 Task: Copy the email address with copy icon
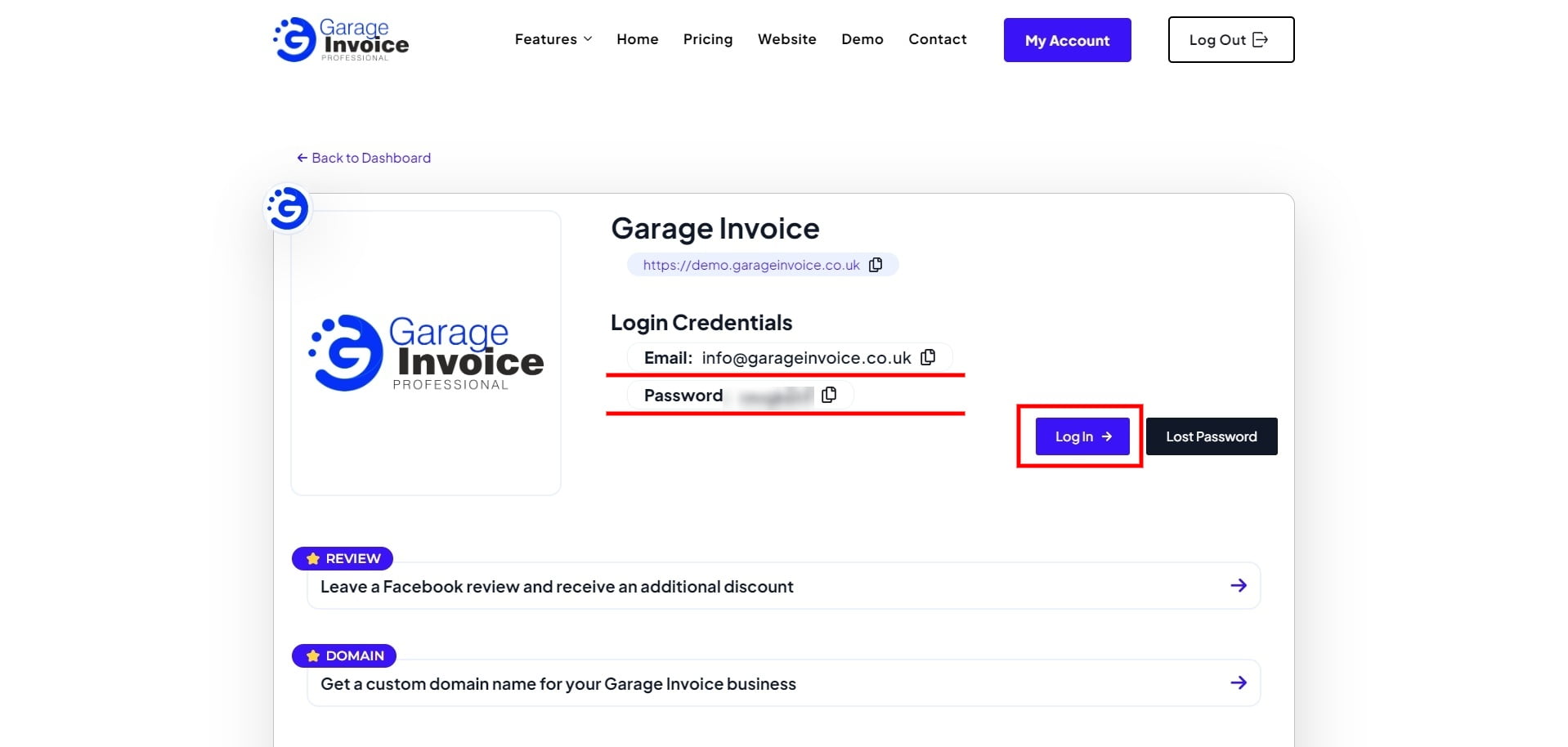click(x=929, y=357)
